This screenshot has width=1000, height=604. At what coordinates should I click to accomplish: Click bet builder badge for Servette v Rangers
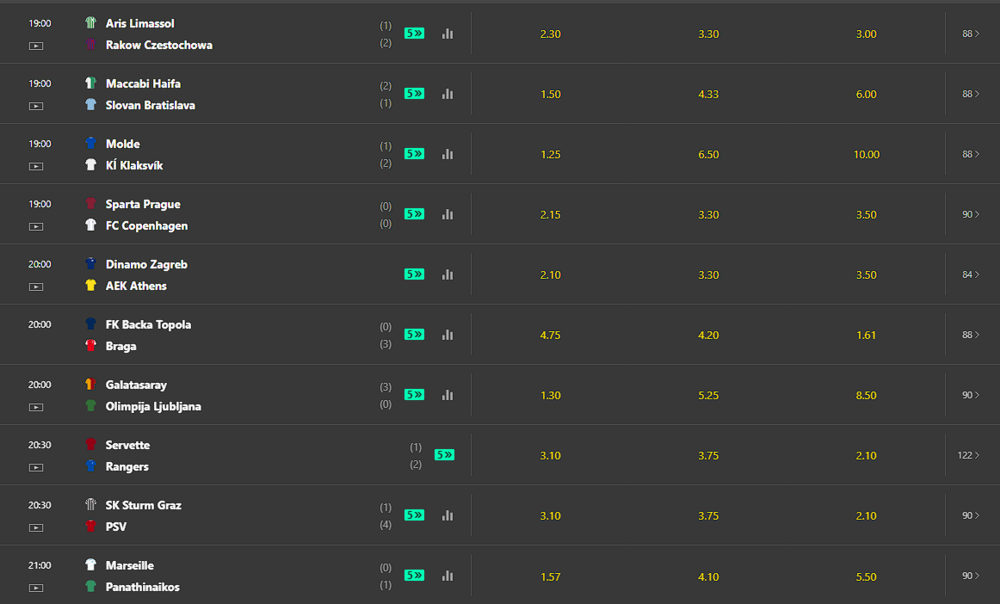[x=445, y=455]
